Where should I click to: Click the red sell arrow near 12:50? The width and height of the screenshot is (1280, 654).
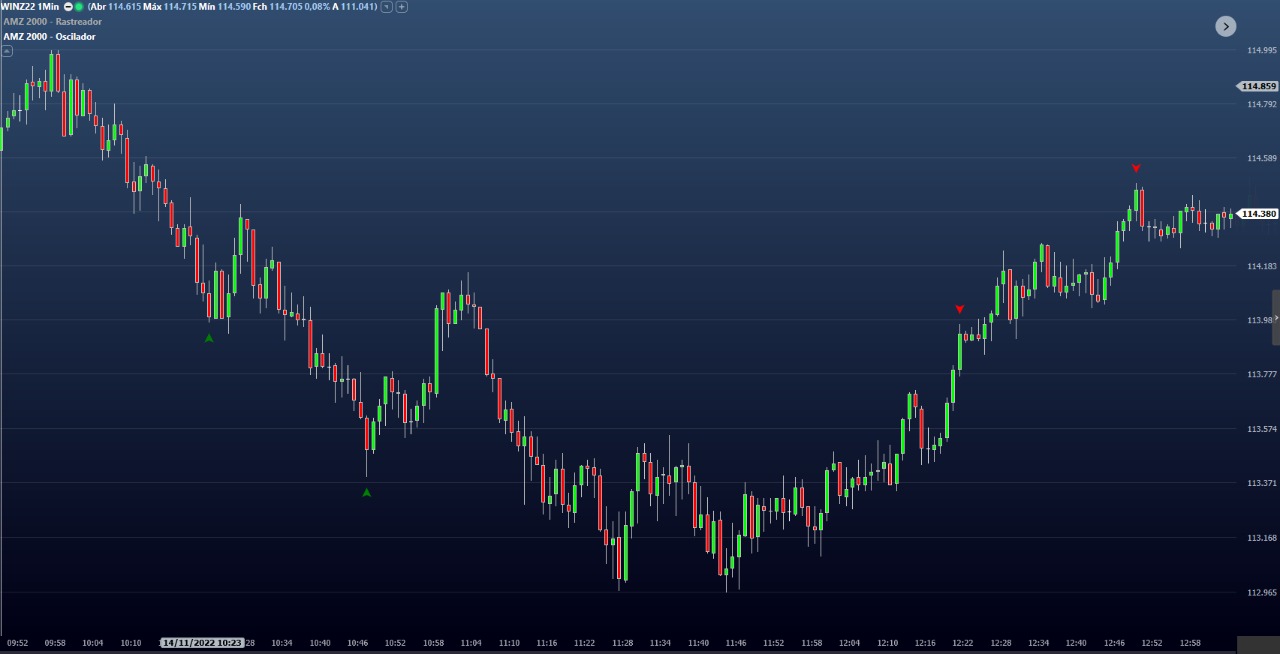pos(1136,168)
